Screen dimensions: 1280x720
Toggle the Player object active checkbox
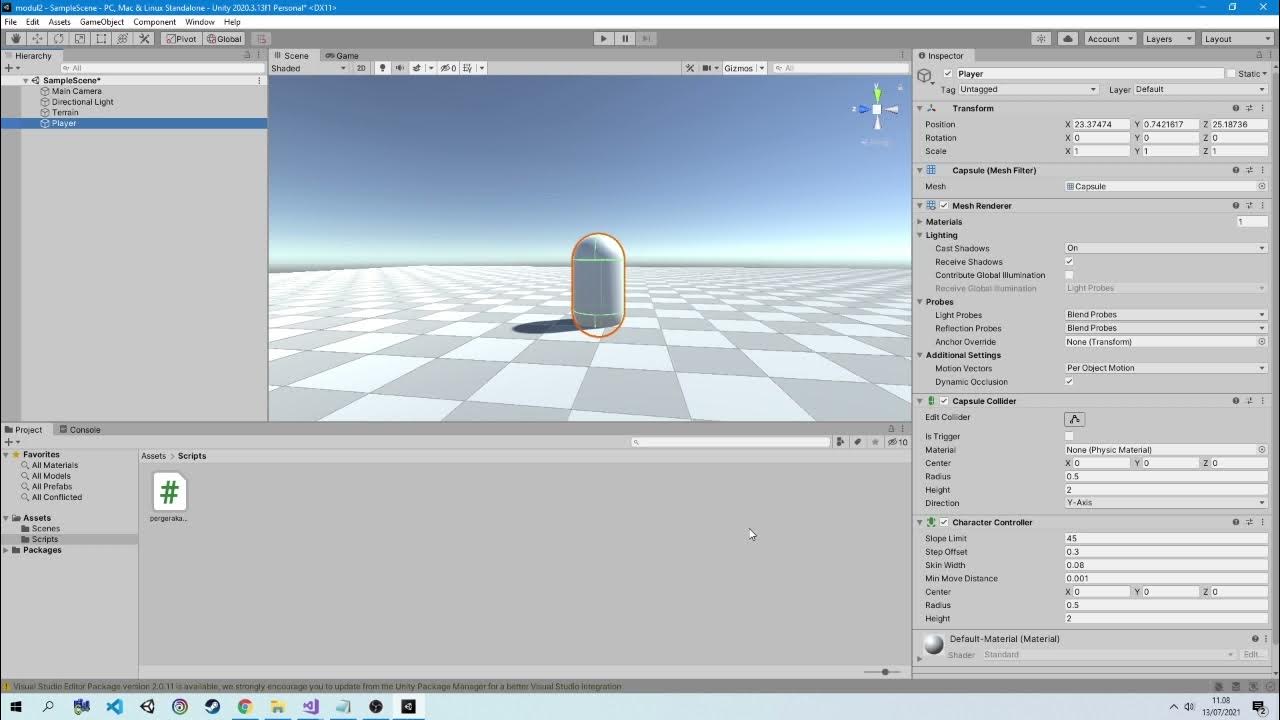pos(948,73)
